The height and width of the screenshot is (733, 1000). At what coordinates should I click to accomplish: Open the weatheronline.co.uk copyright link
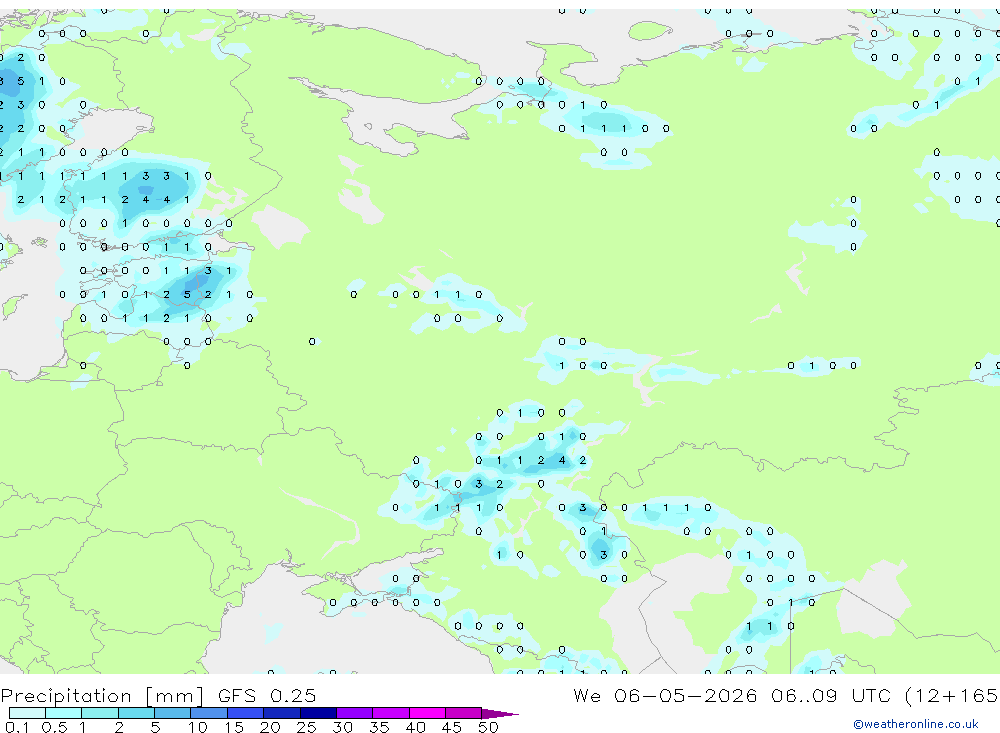click(x=915, y=724)
